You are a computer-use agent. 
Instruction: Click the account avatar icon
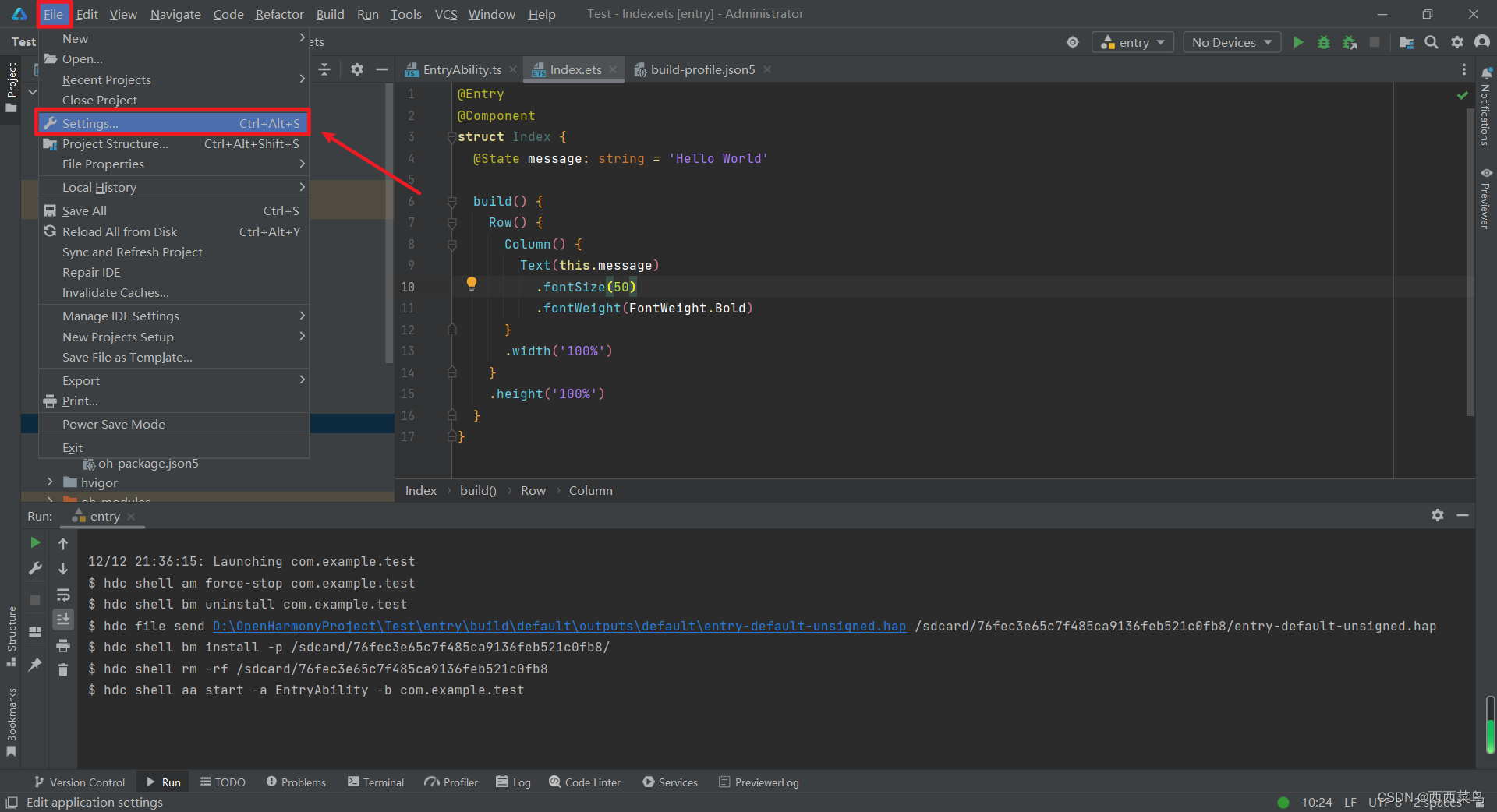click(1482, 41)
